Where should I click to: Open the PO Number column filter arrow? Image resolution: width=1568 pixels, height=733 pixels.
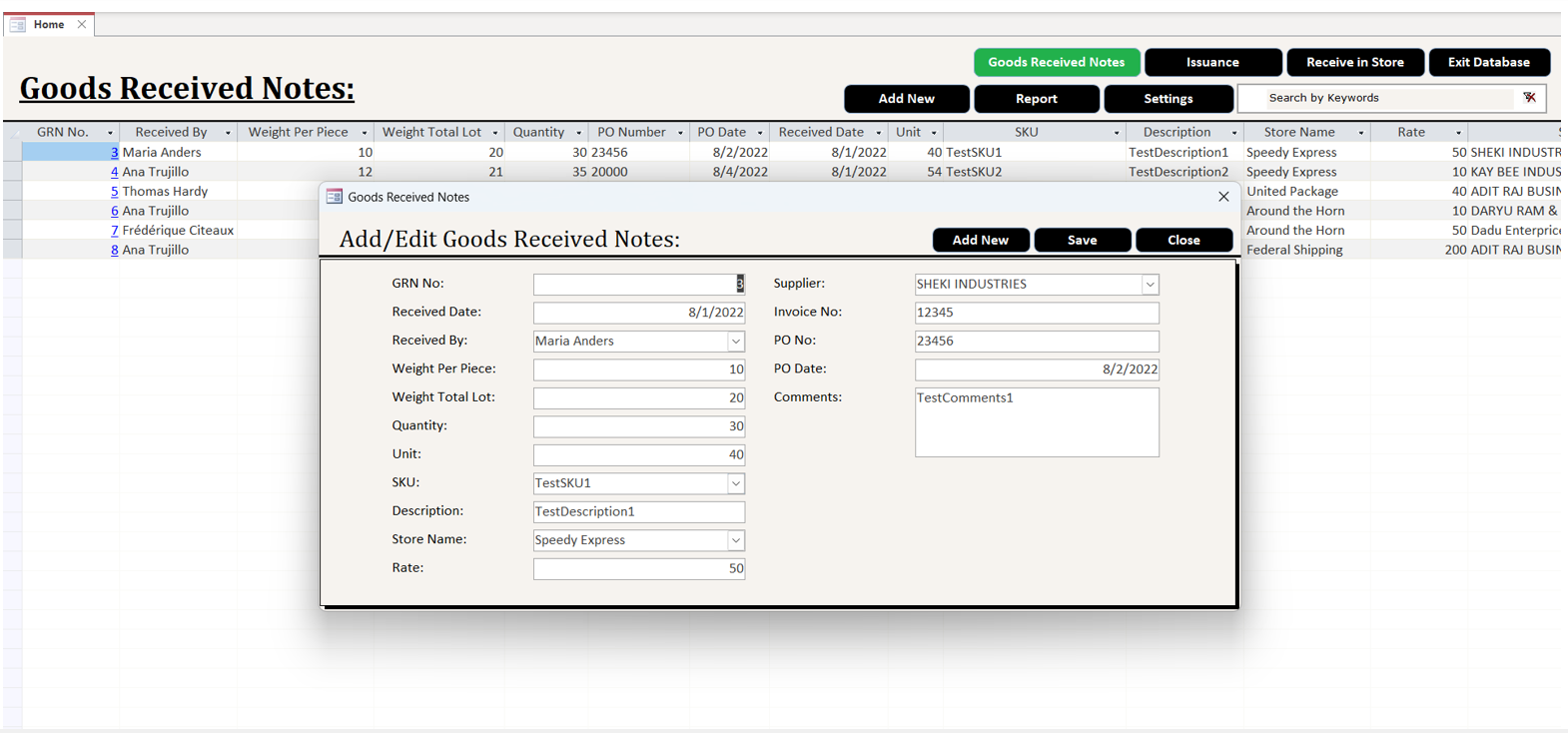point(680,133)
